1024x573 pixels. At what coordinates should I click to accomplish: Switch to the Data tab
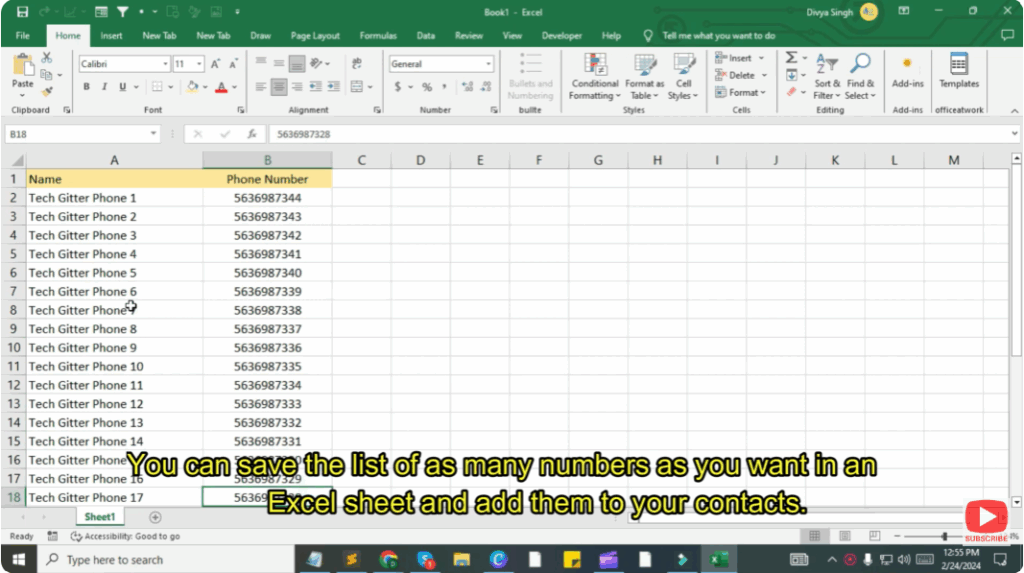426,35
